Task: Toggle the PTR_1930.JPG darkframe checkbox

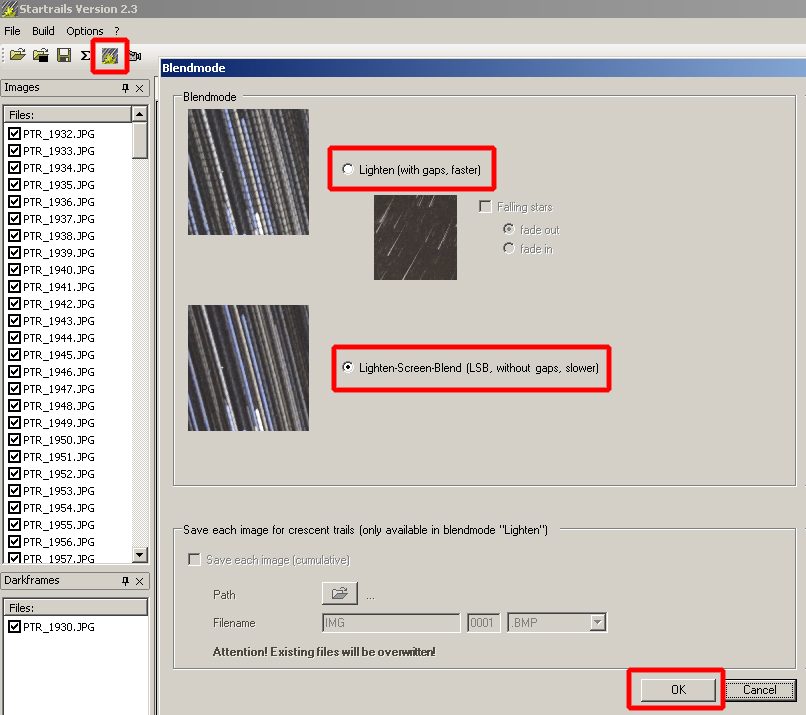Action: coord(14,627)
